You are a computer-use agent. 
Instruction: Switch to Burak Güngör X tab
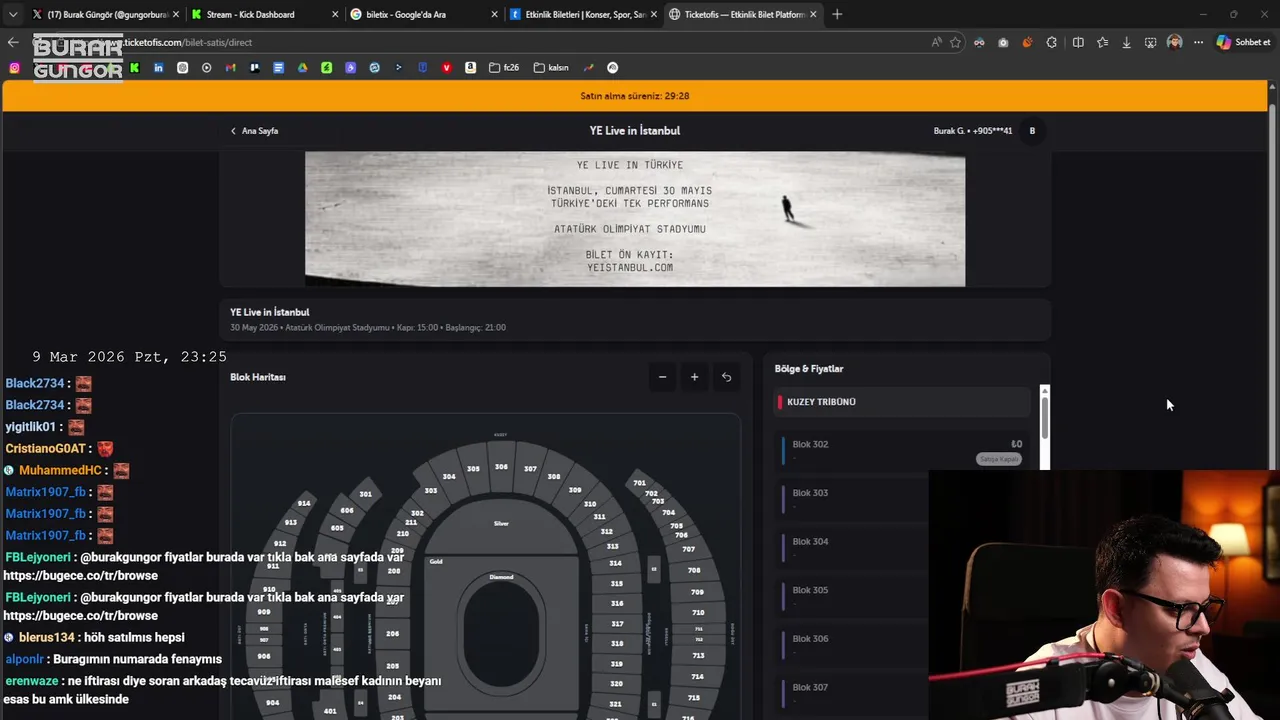(x=105, y=14)
